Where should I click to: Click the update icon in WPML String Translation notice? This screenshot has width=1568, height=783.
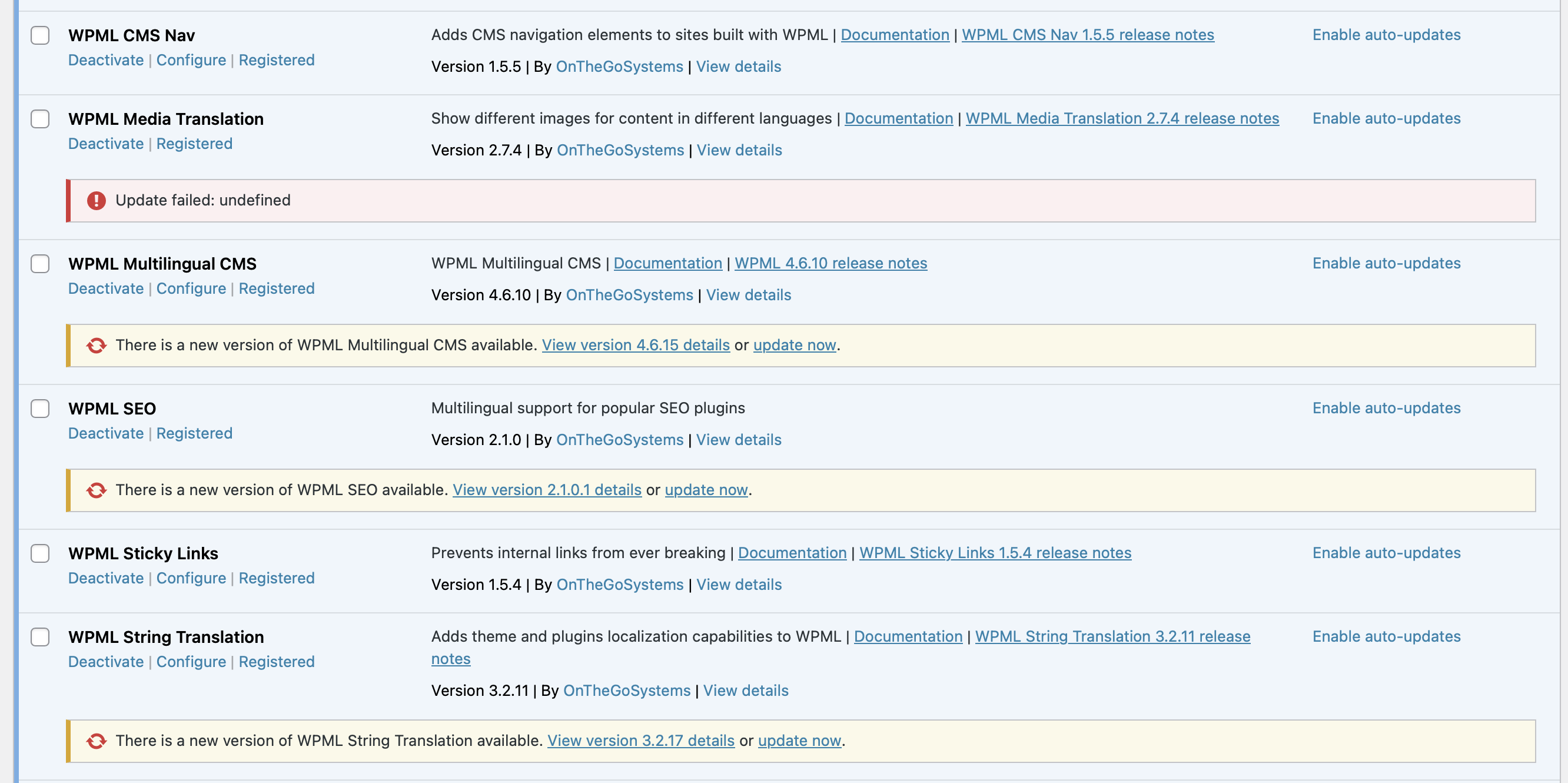(x=96, y=741)
